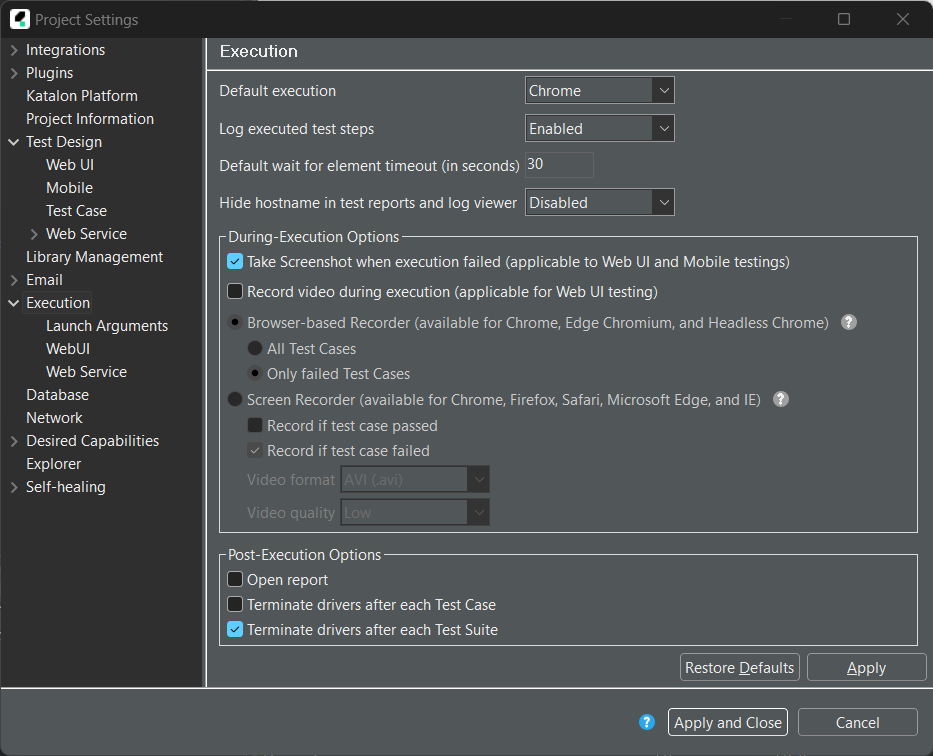This screenshot has height=756, width=933.
Task: Maximize the Project Settings window
Action: click(x=844, y=19)
